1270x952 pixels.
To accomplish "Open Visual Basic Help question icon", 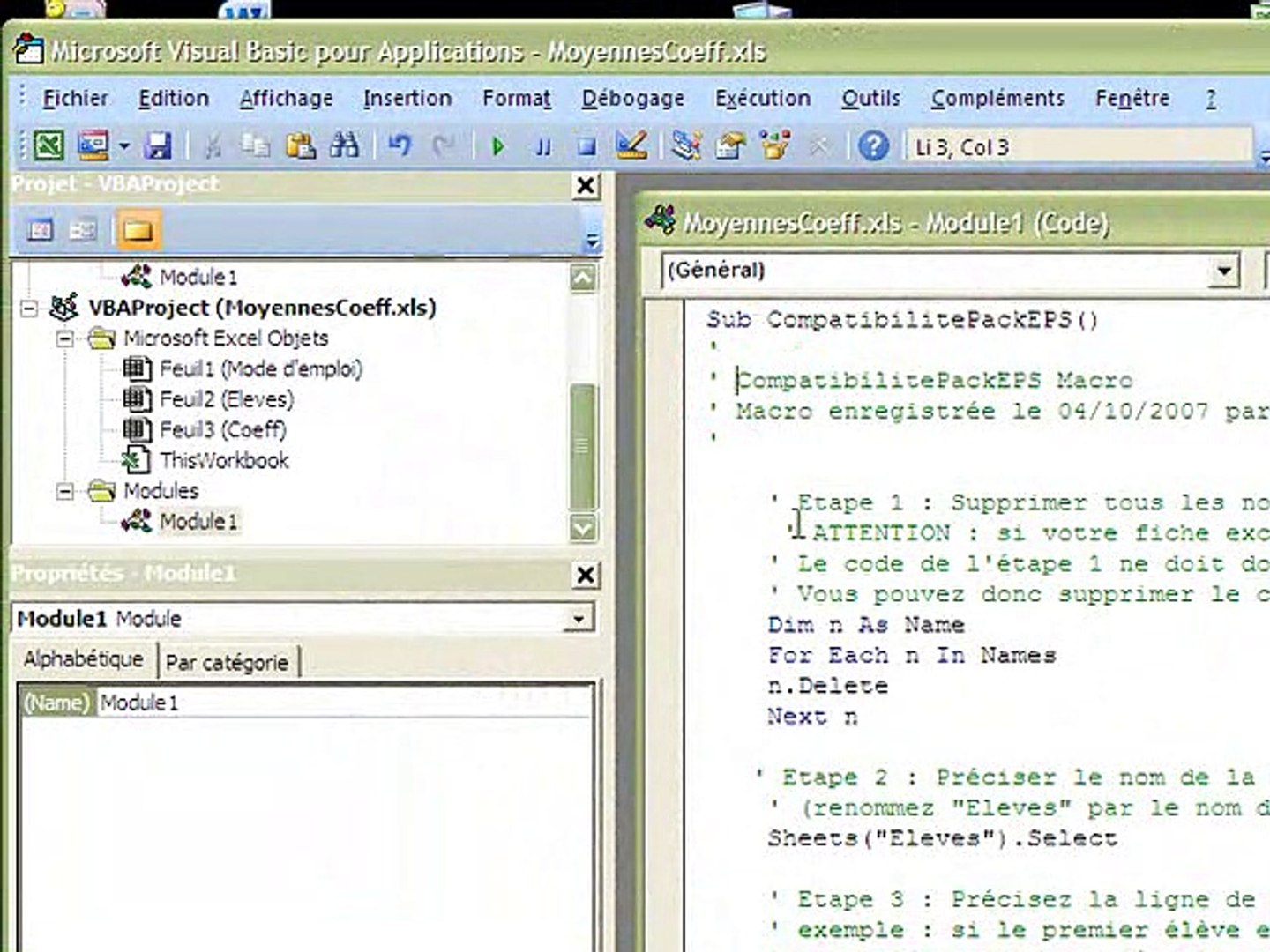I will (873, 145).
